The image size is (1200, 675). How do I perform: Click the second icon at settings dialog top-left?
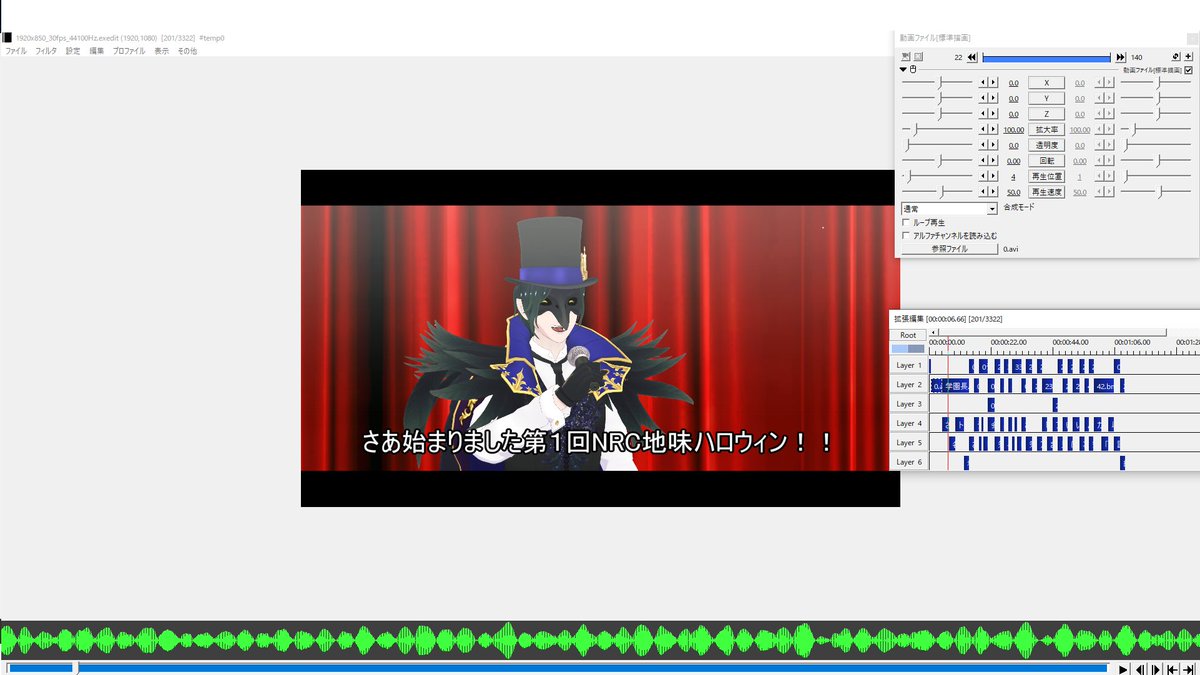click(x=918, y=57)
